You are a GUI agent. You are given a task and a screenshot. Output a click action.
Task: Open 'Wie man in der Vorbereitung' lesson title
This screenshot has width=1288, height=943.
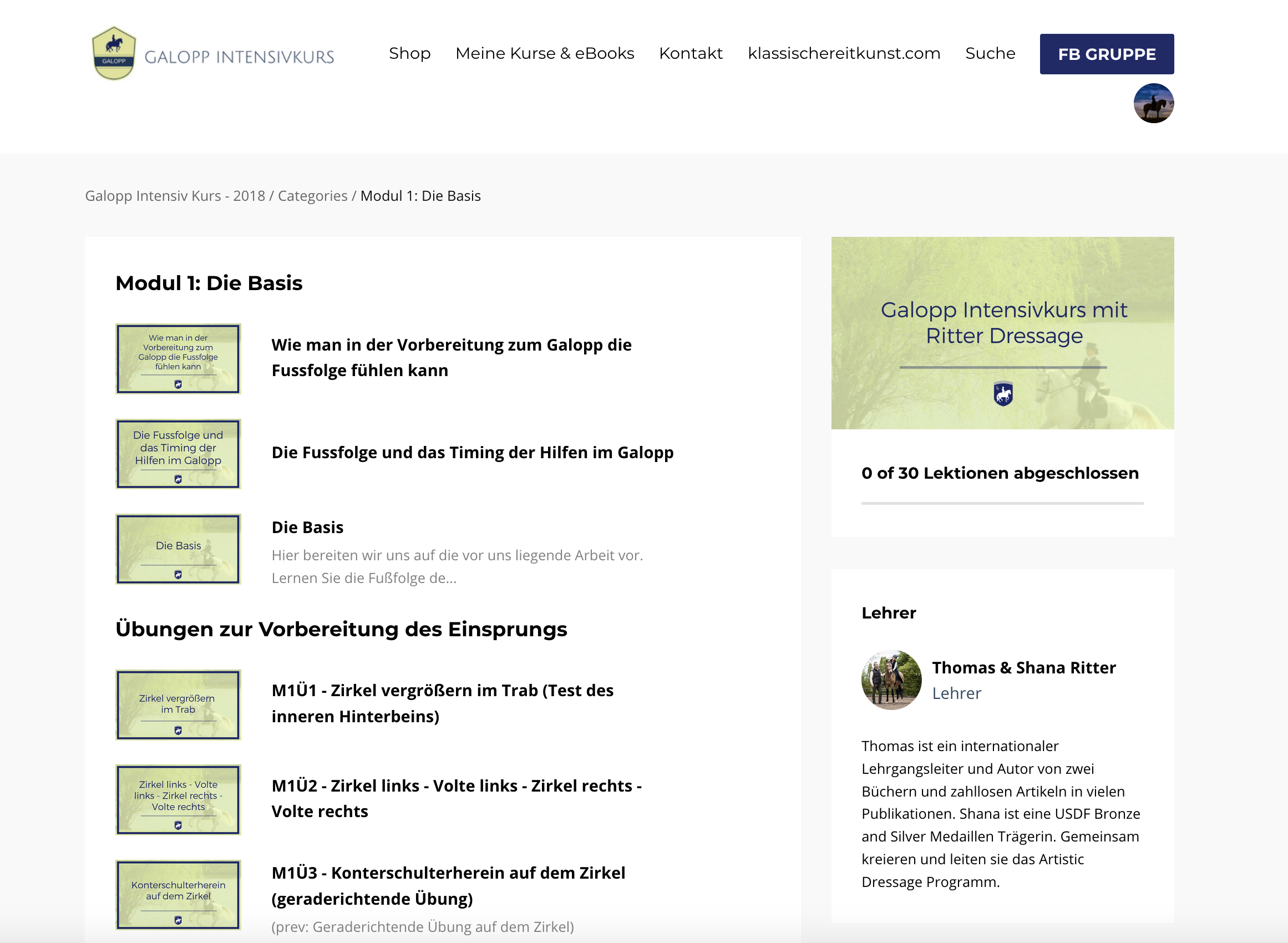pyautogui.click(x=451, y=357)
